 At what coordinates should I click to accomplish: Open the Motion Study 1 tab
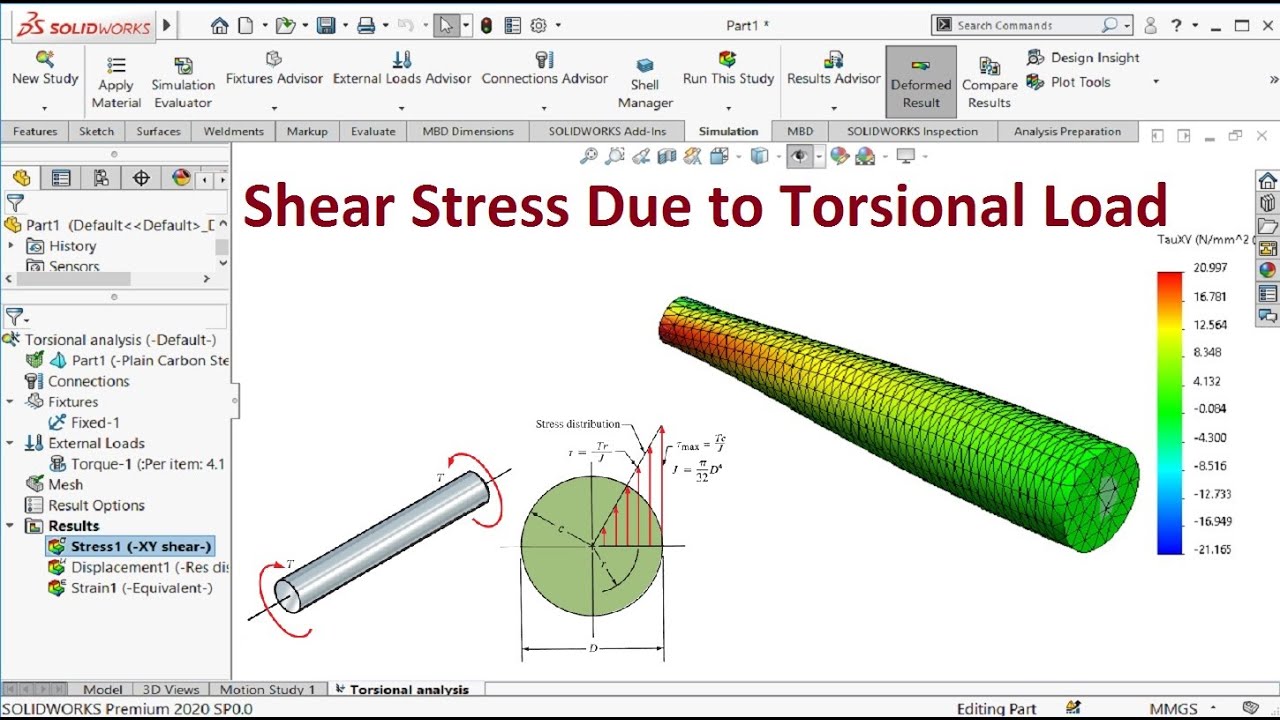pos(267,689)
